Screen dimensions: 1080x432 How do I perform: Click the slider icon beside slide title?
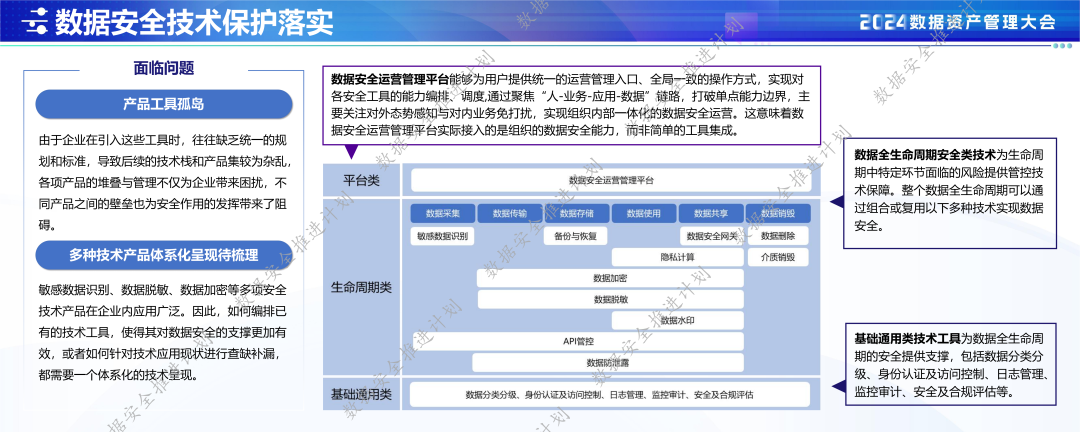[x=33, y=22]
